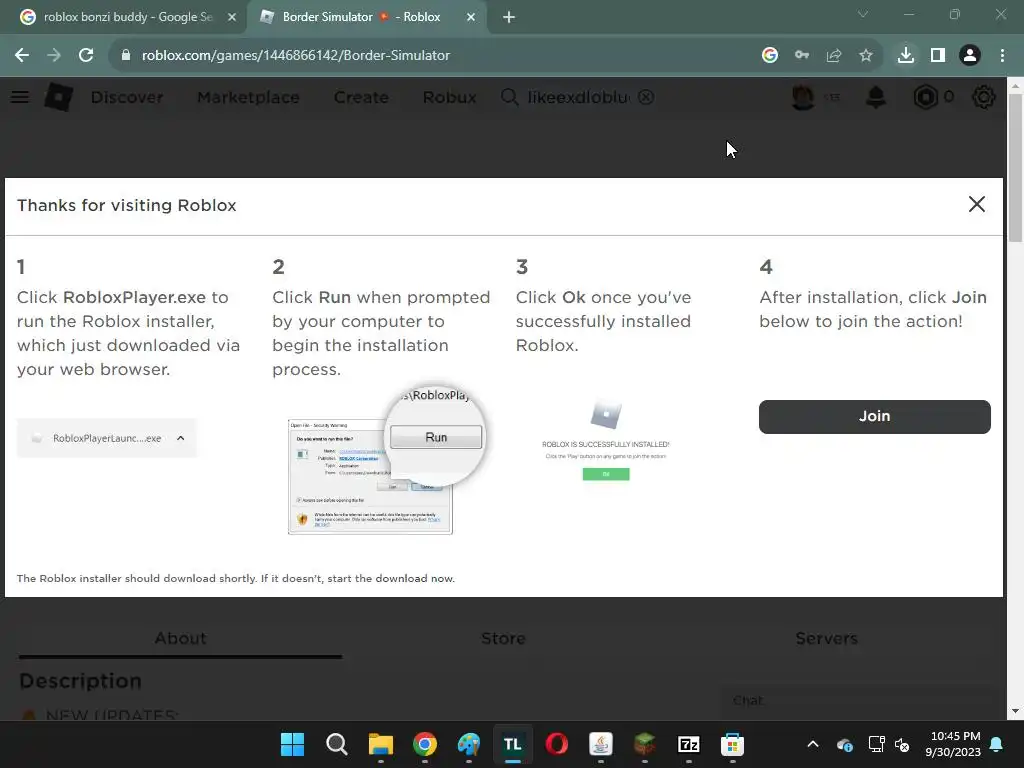
Task: Open the Java taskbar icon
Action: click(601, 744)
